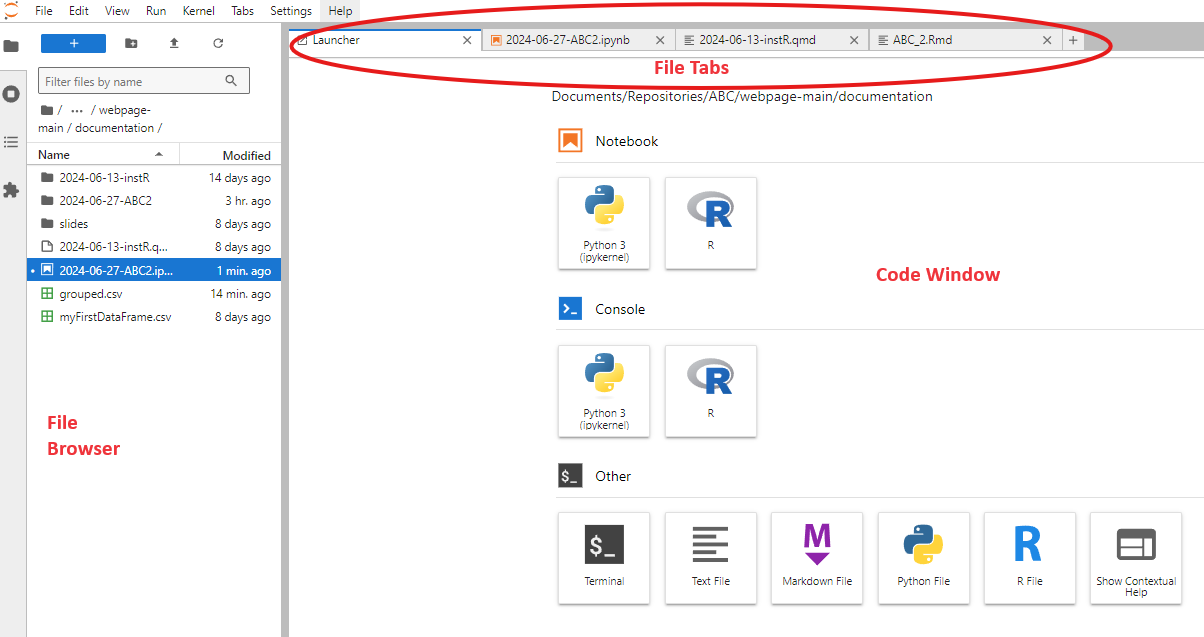This screenshot has width=1204, height=637.
Task: Click the Running Terminals and Kernels sidebar icon
Action: 12,94
